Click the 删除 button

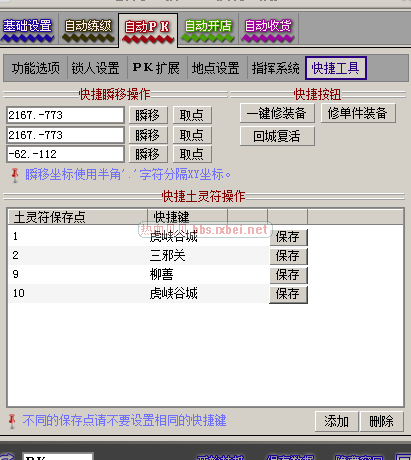[382, 421]
